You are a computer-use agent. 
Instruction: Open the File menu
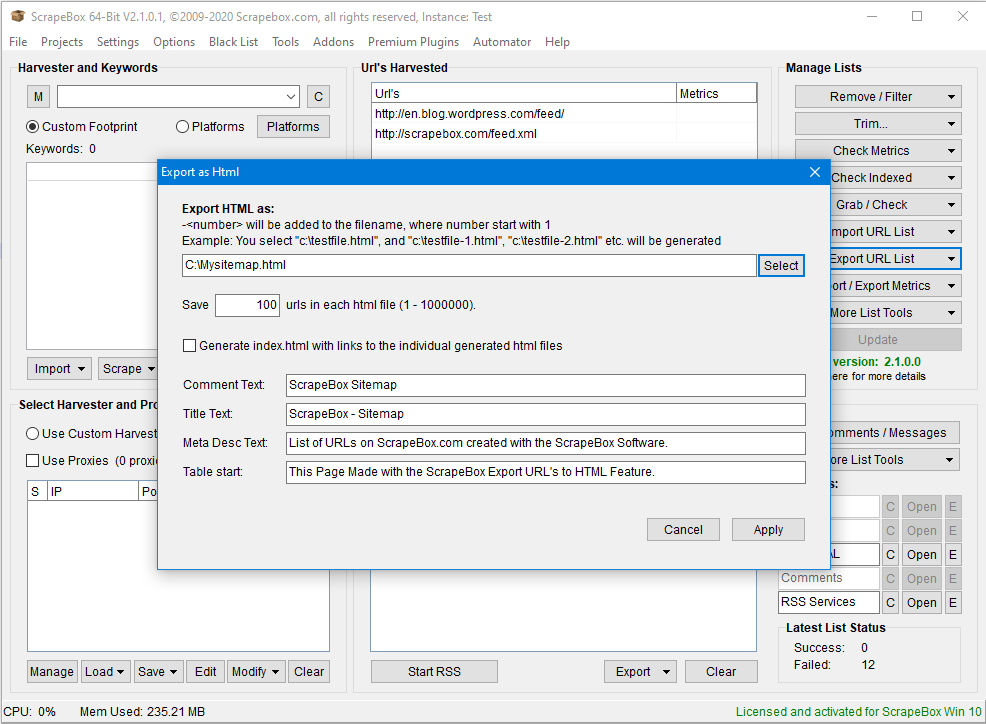(x=18, y=42)
